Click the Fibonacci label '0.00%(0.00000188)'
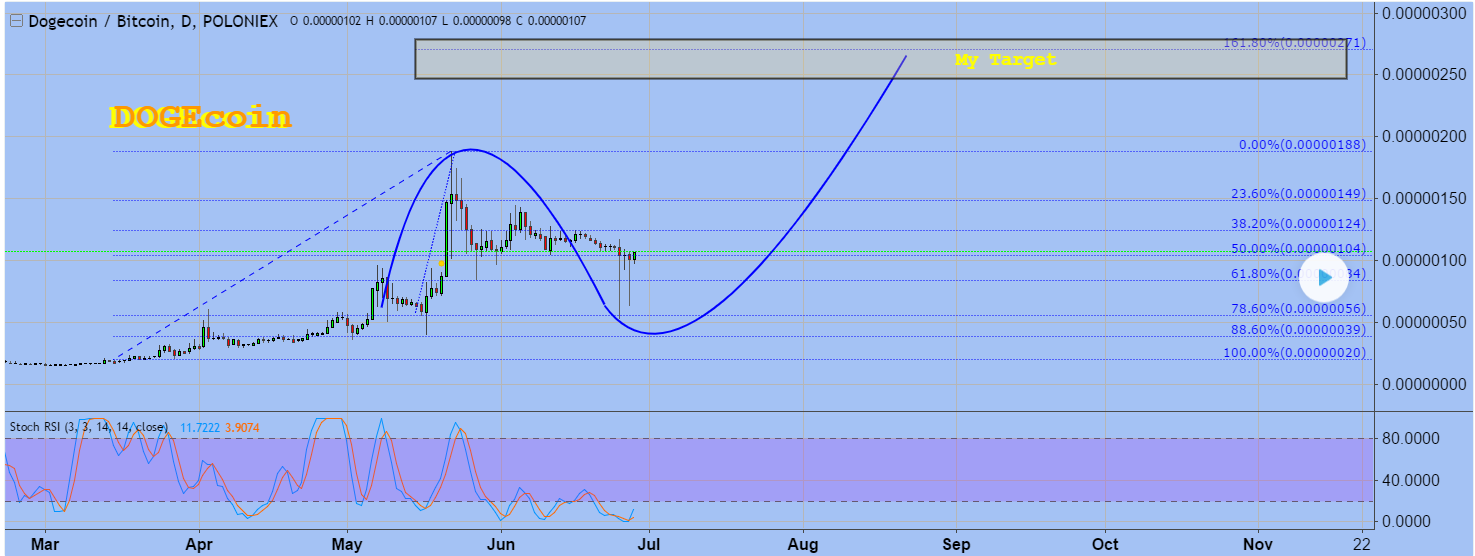 (1302, 145)
